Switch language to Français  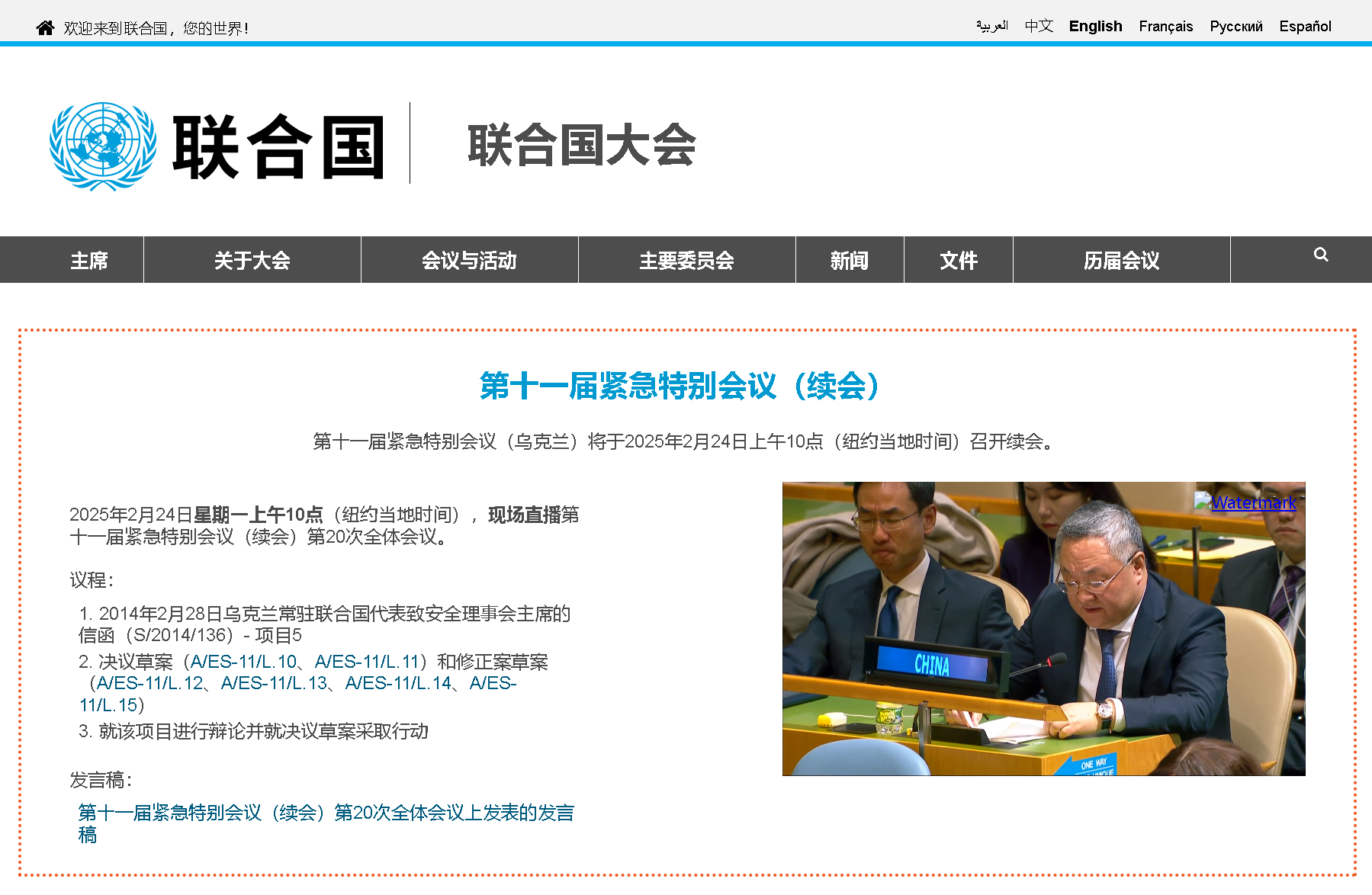[x=1165, y=27]
